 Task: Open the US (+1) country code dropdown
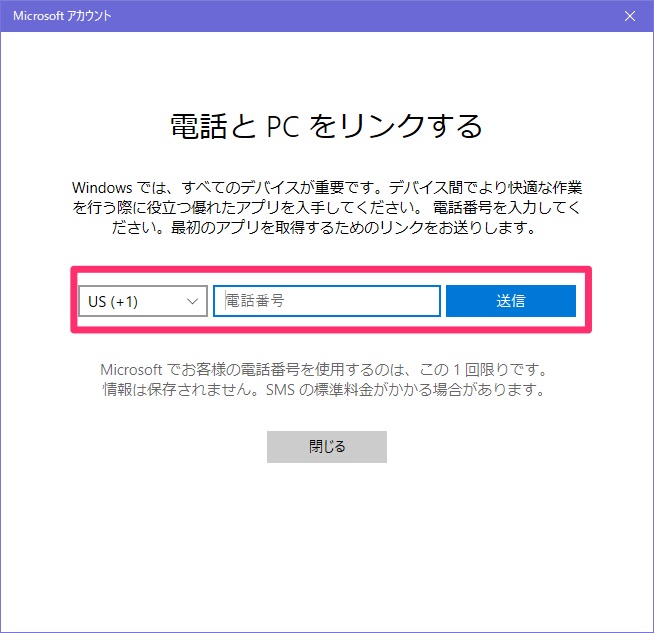[x=143, y=301]
